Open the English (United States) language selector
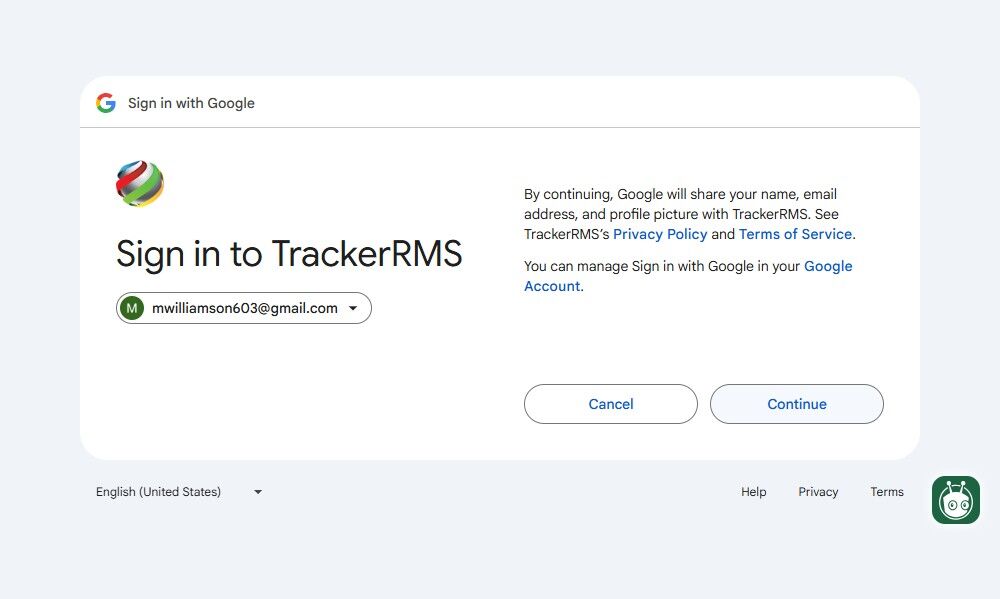1000x599 pixels. [x=159, y=492]
